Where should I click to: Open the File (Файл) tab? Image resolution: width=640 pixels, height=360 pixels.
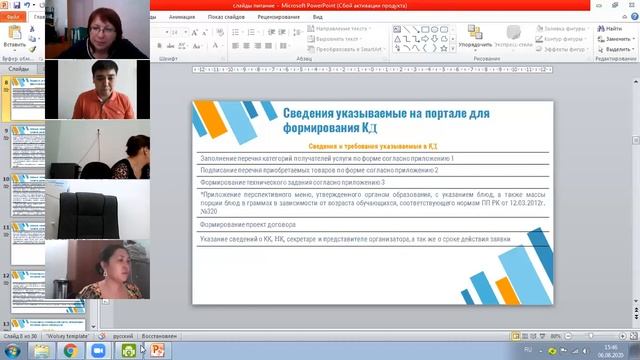click(x=13, y=17)
